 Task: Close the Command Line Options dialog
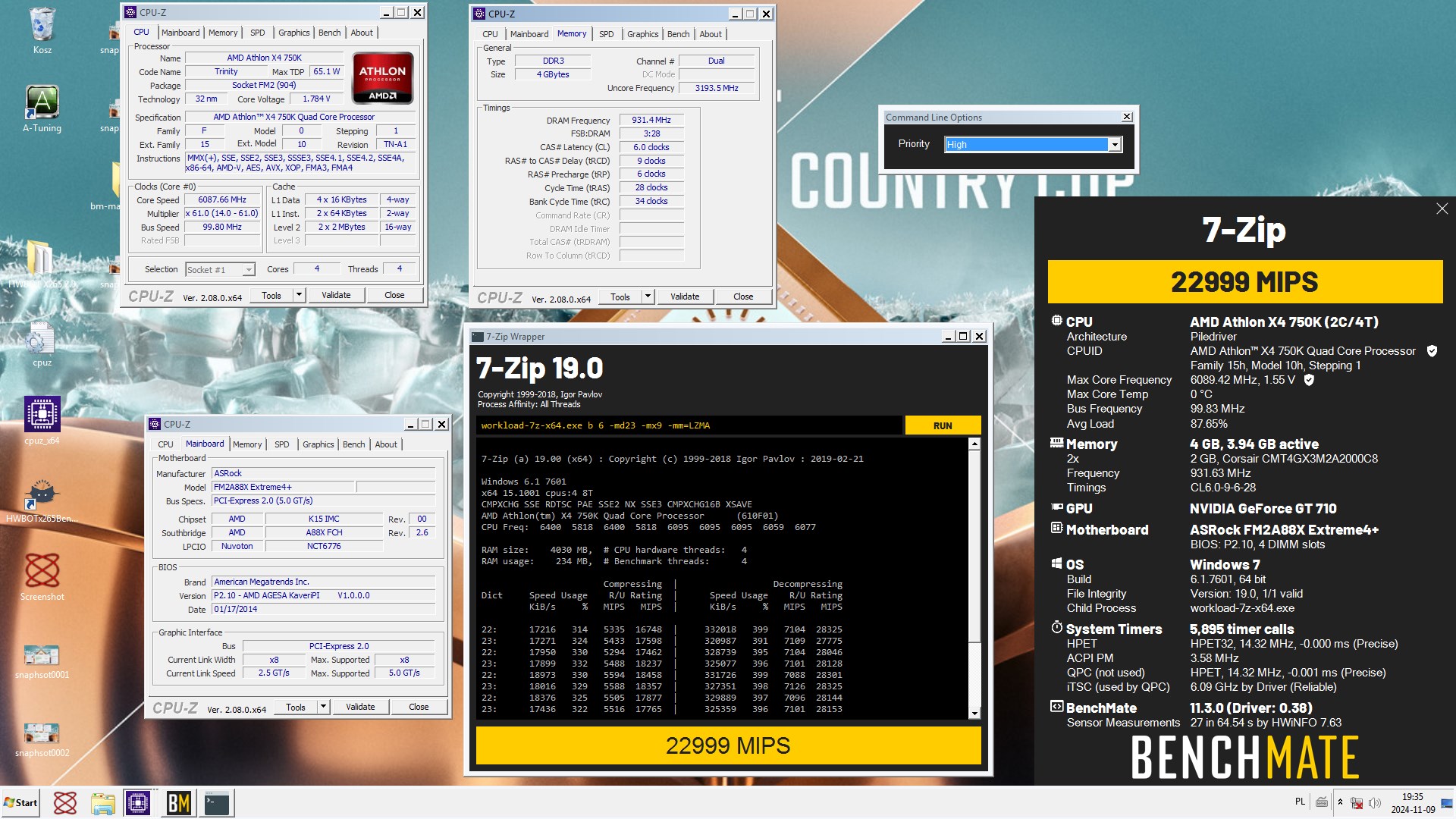tap(1127, 117)
